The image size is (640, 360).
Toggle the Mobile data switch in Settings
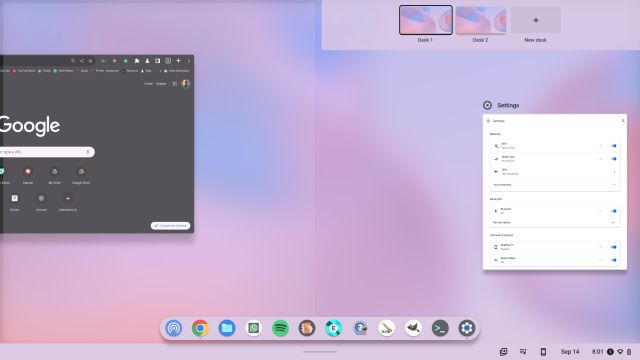tap(613, 159)
